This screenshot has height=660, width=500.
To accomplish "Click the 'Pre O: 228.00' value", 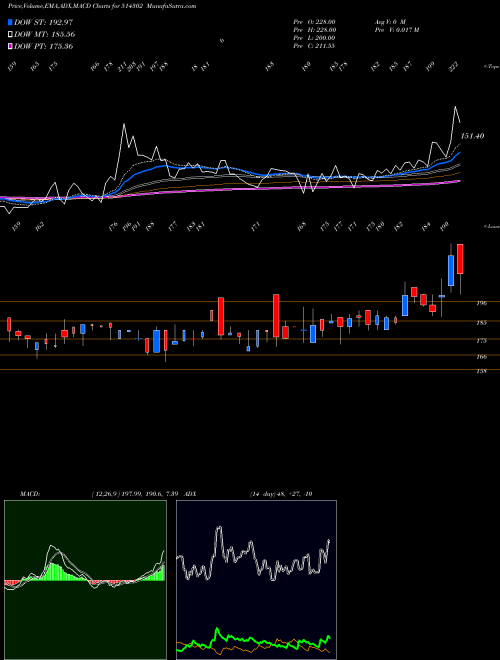I will [314, 22].
